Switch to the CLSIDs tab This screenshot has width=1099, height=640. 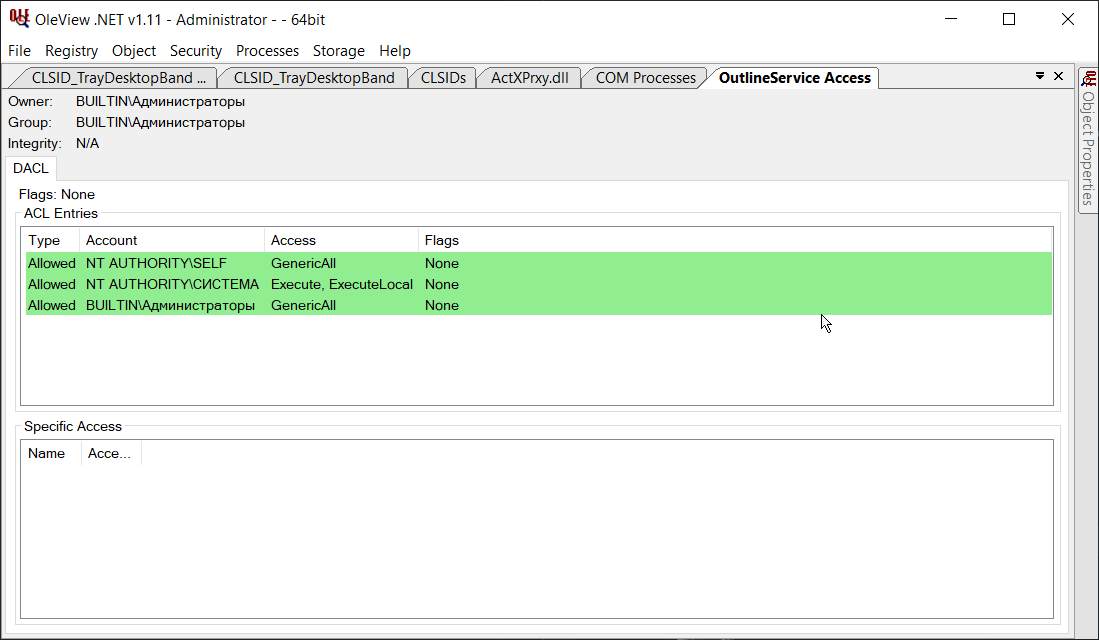pyautogui.click(x=443, y=78)
